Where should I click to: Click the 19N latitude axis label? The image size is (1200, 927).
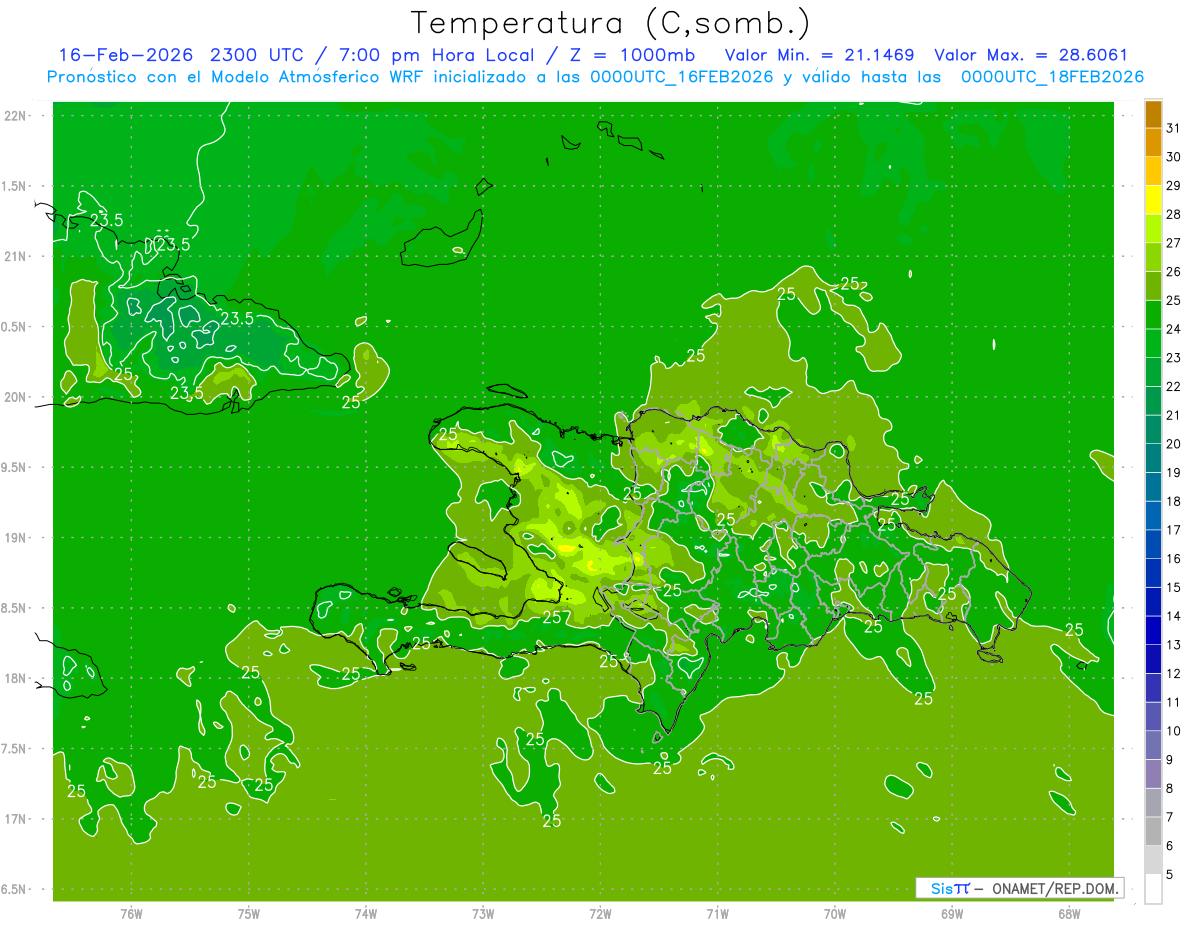[17, 538]
